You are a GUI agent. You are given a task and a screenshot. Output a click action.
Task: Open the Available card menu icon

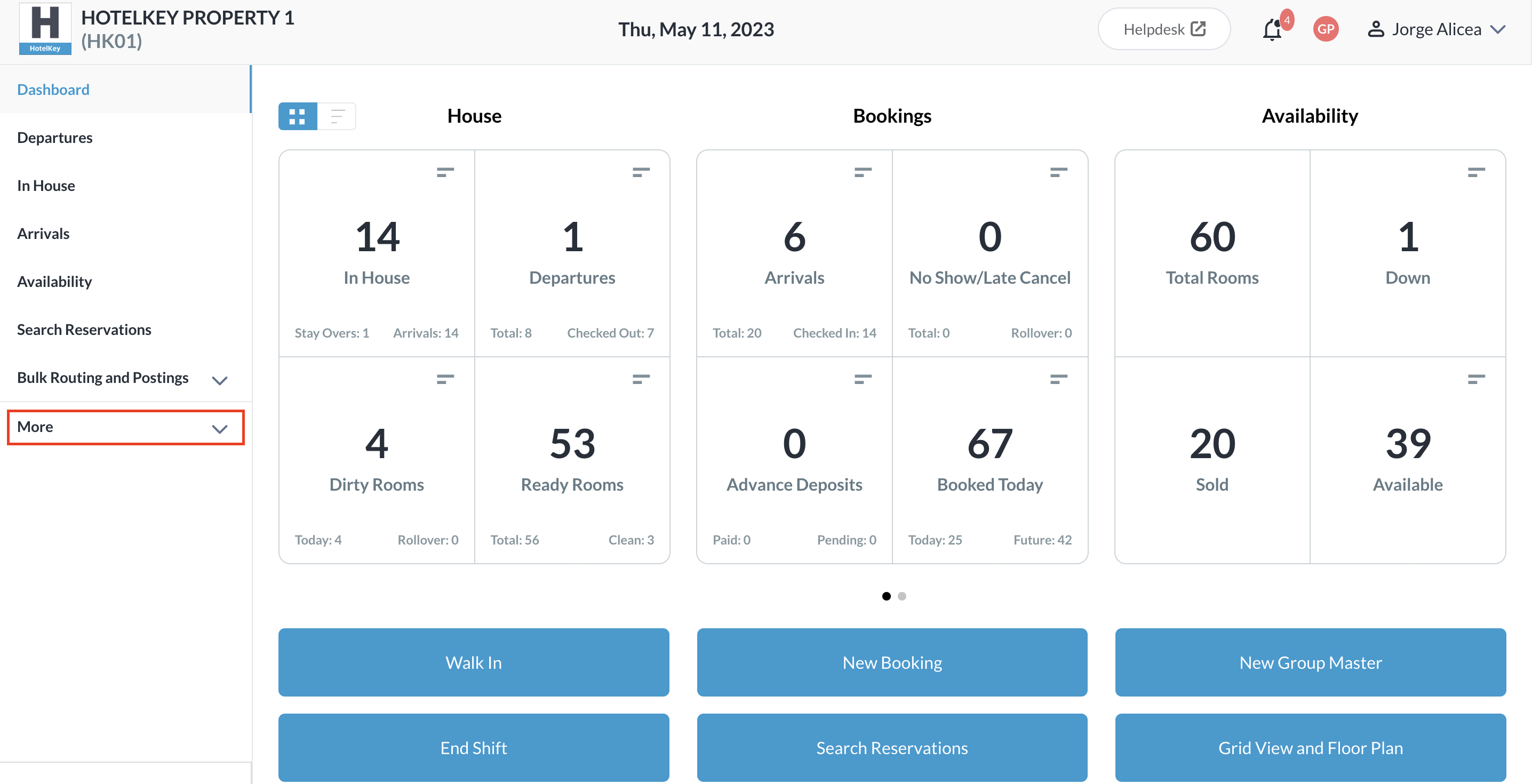[1476, 379]
